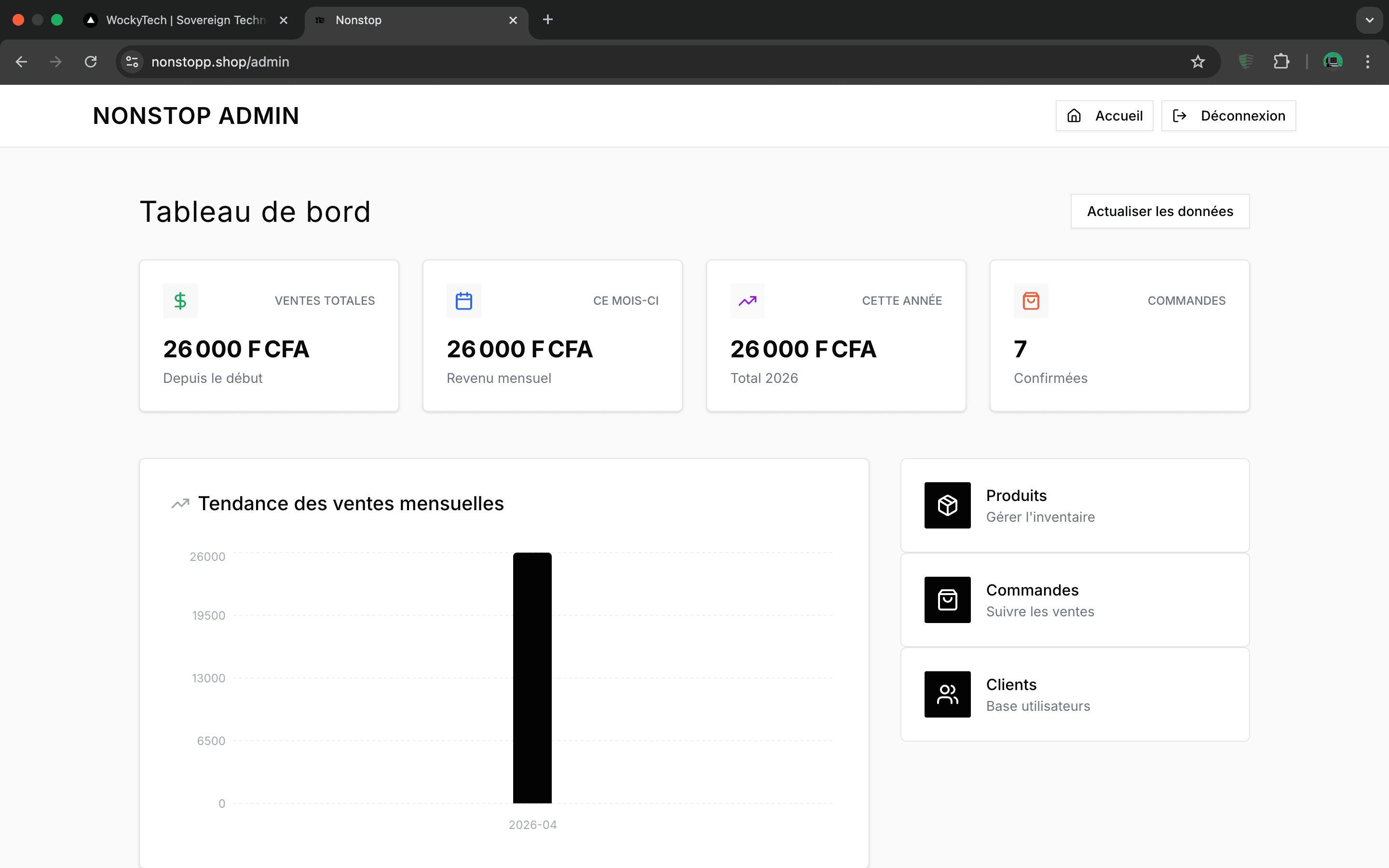1389x868 pixels.
Task: Click the Base utilisateurs subtitle
Action: click(x=1038, y=706)
